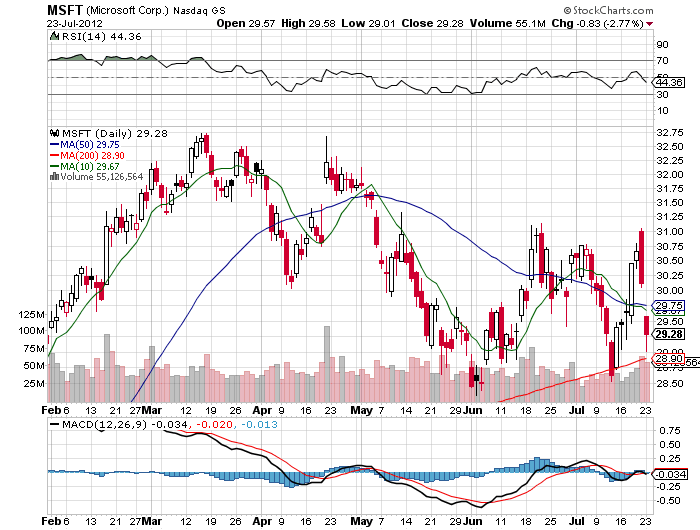
Task: Click the 125M label on the volume axis
Action: click(31, 314)
